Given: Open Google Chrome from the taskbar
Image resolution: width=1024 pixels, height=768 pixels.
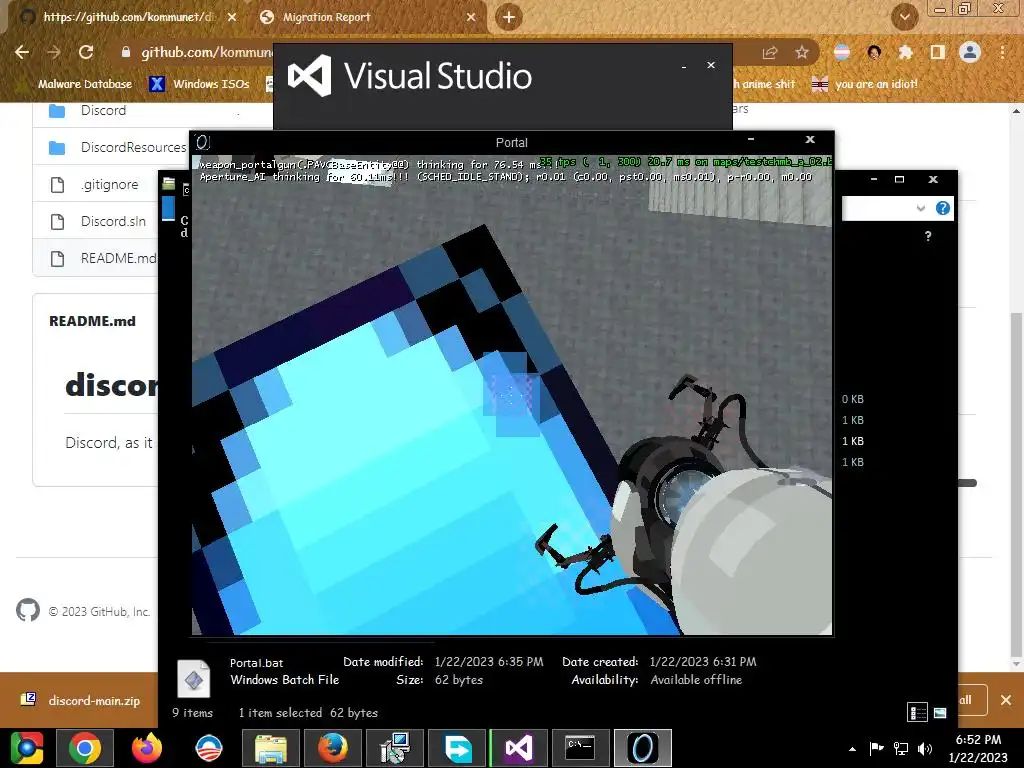Looking at the screenshot, I should 85,748.
